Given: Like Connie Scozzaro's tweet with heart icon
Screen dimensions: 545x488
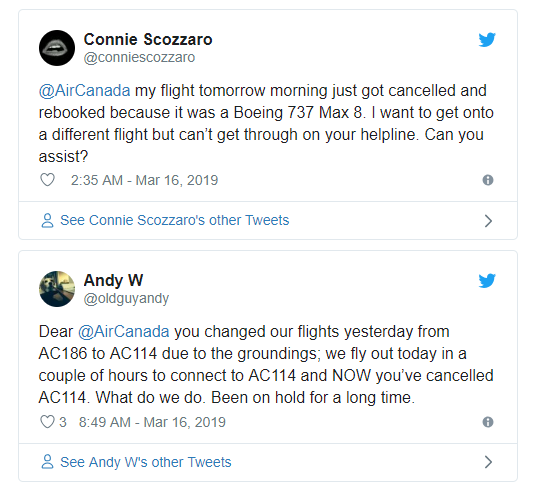Looking at the screenshot, I should coord(48,180).
